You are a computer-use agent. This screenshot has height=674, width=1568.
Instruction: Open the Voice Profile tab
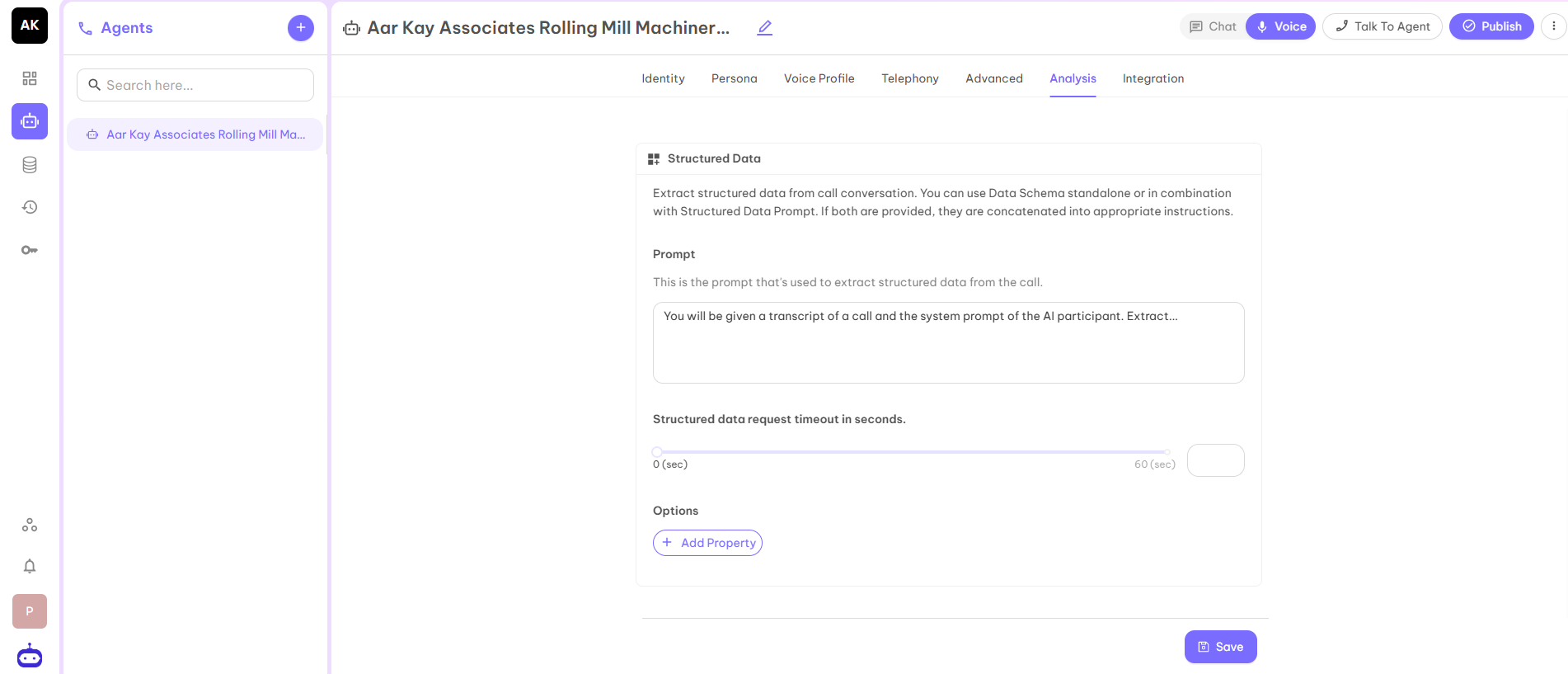819,78
